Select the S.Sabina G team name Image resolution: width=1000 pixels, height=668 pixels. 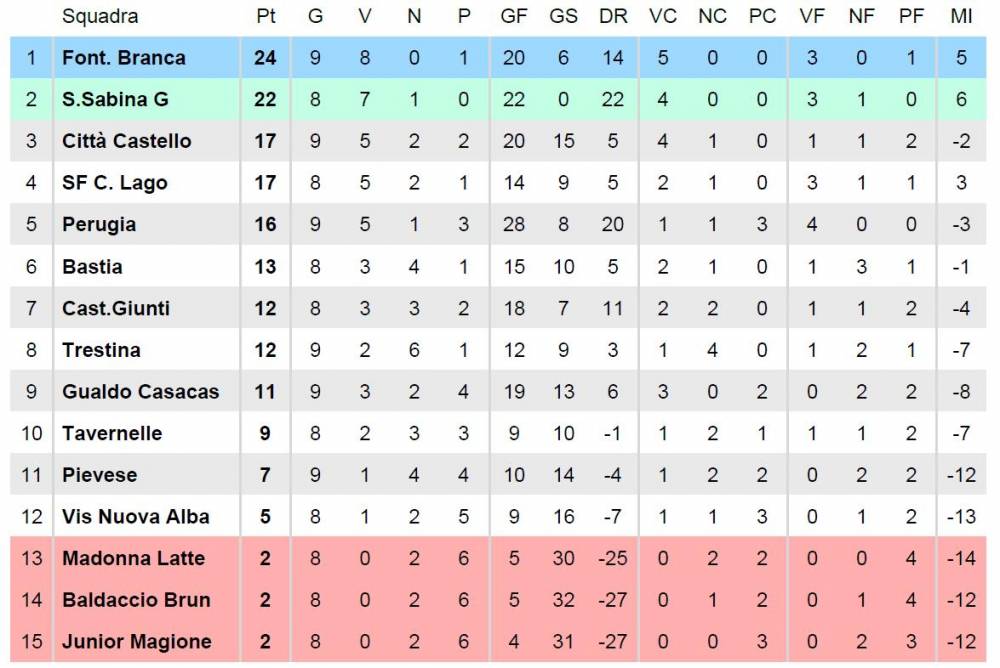pos(115,100)
